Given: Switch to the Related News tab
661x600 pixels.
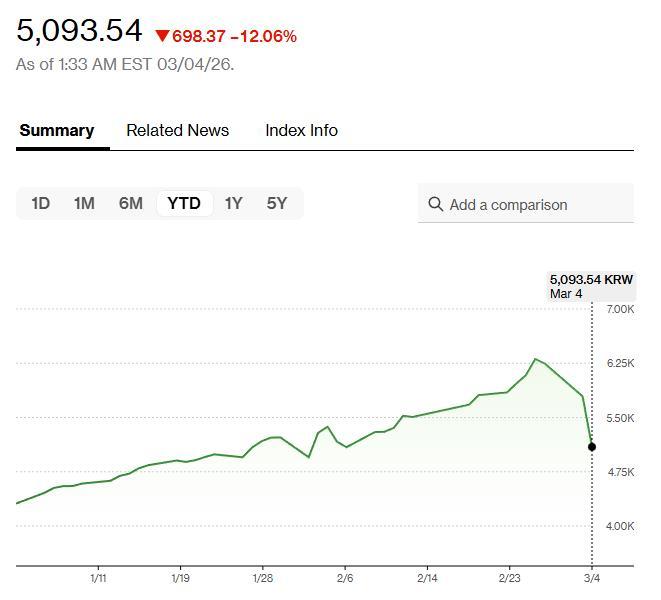Looking at the screenshot, I should pyautogui.click(x=177, y=130).
